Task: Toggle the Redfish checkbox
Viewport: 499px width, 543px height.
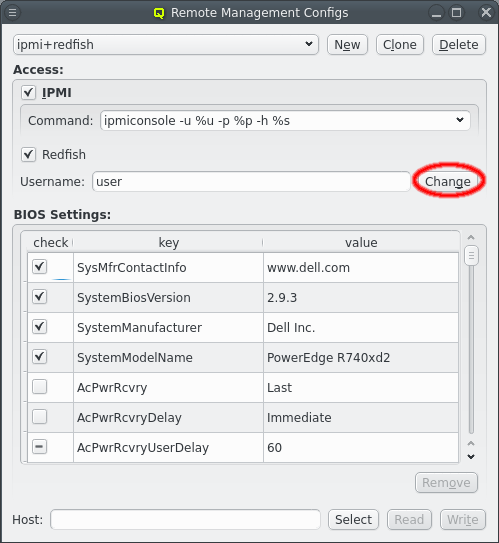Action: [28, 154]
